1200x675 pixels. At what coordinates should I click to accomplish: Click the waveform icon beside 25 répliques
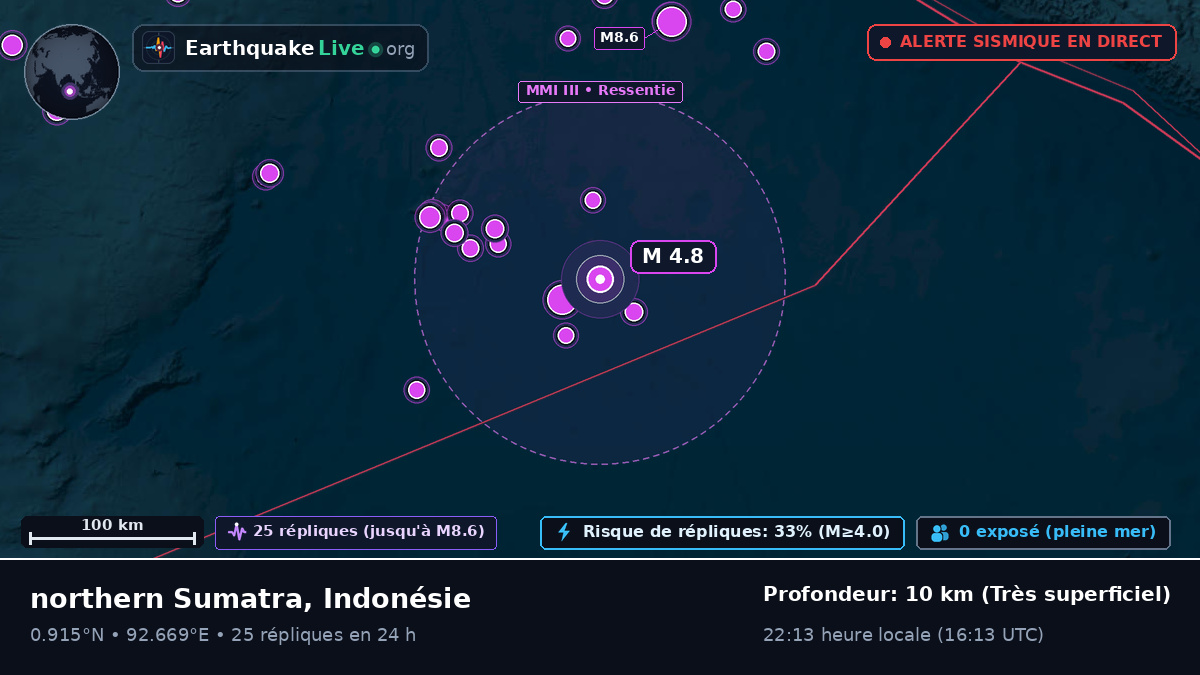(x=237, y=532)
